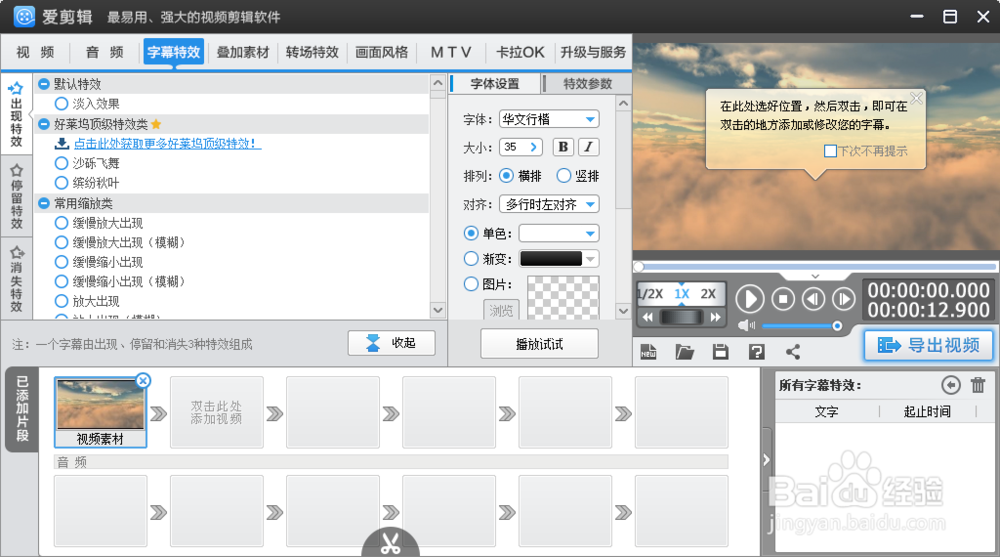Select the 1X playback speed

point(682,293)
